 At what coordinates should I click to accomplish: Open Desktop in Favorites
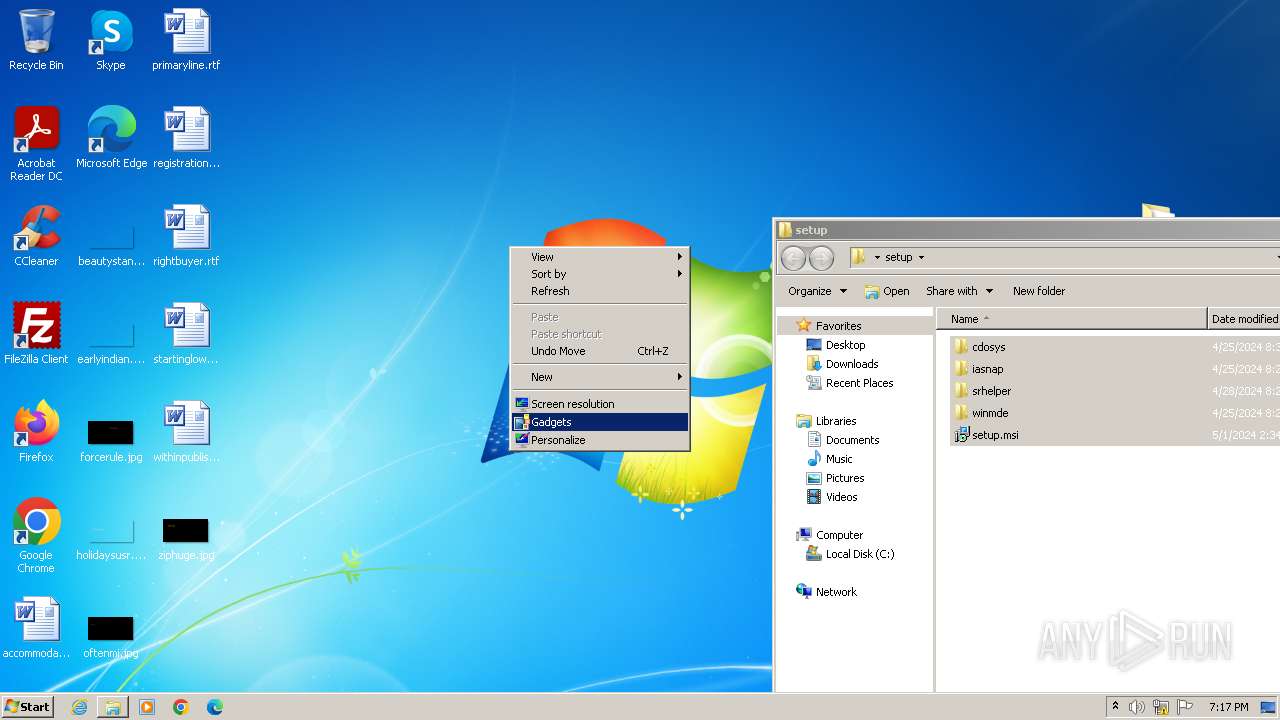point(836,345)
